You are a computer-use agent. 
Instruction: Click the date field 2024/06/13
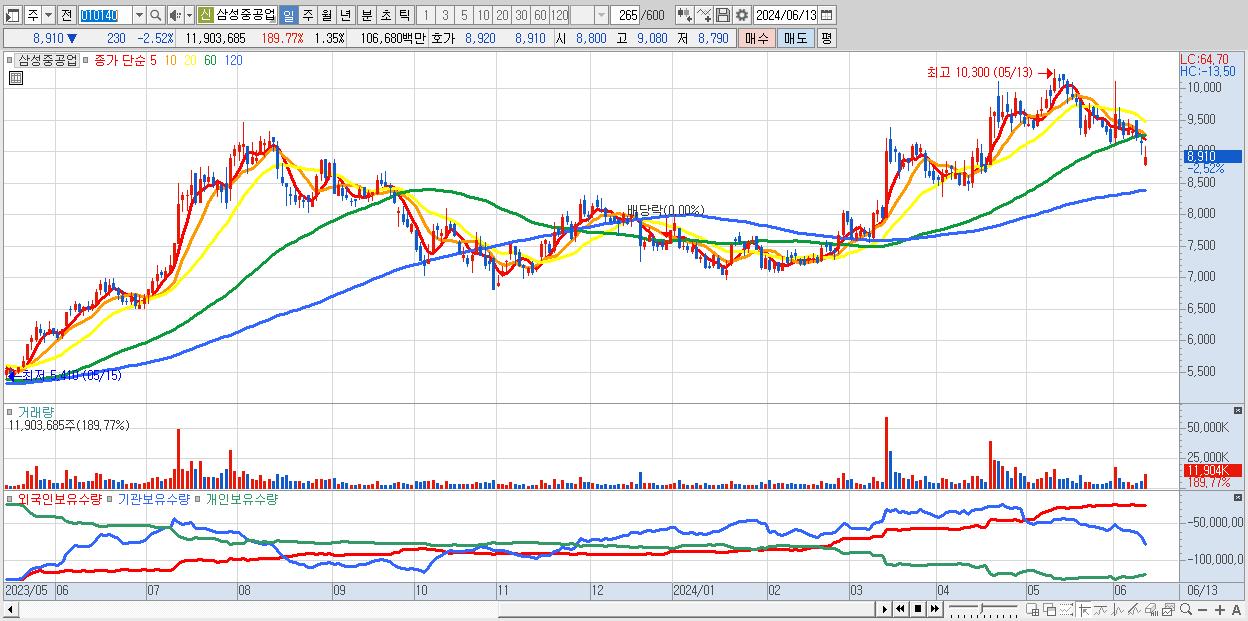tap(786, 16)
